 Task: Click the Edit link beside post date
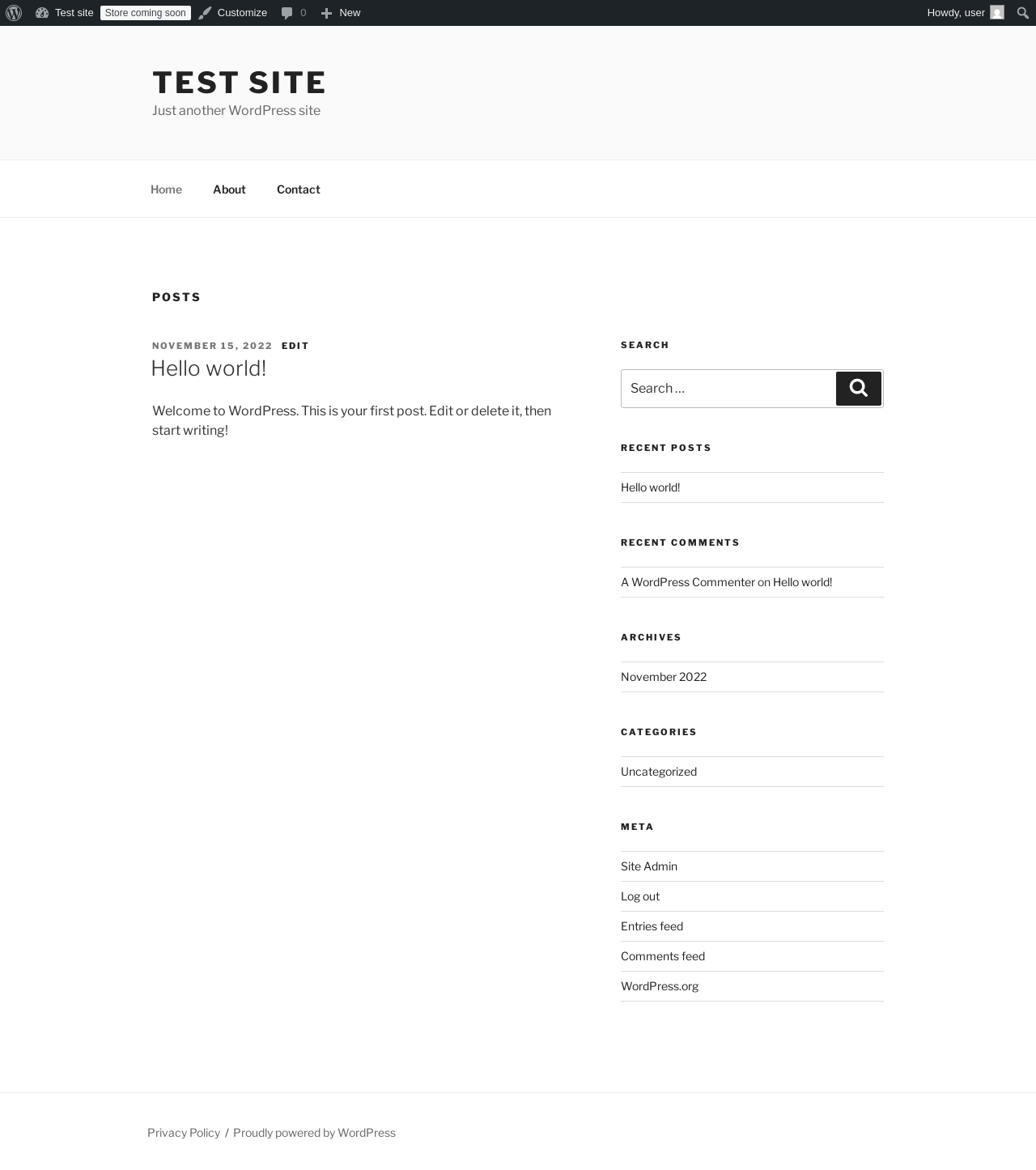point(295,346)
